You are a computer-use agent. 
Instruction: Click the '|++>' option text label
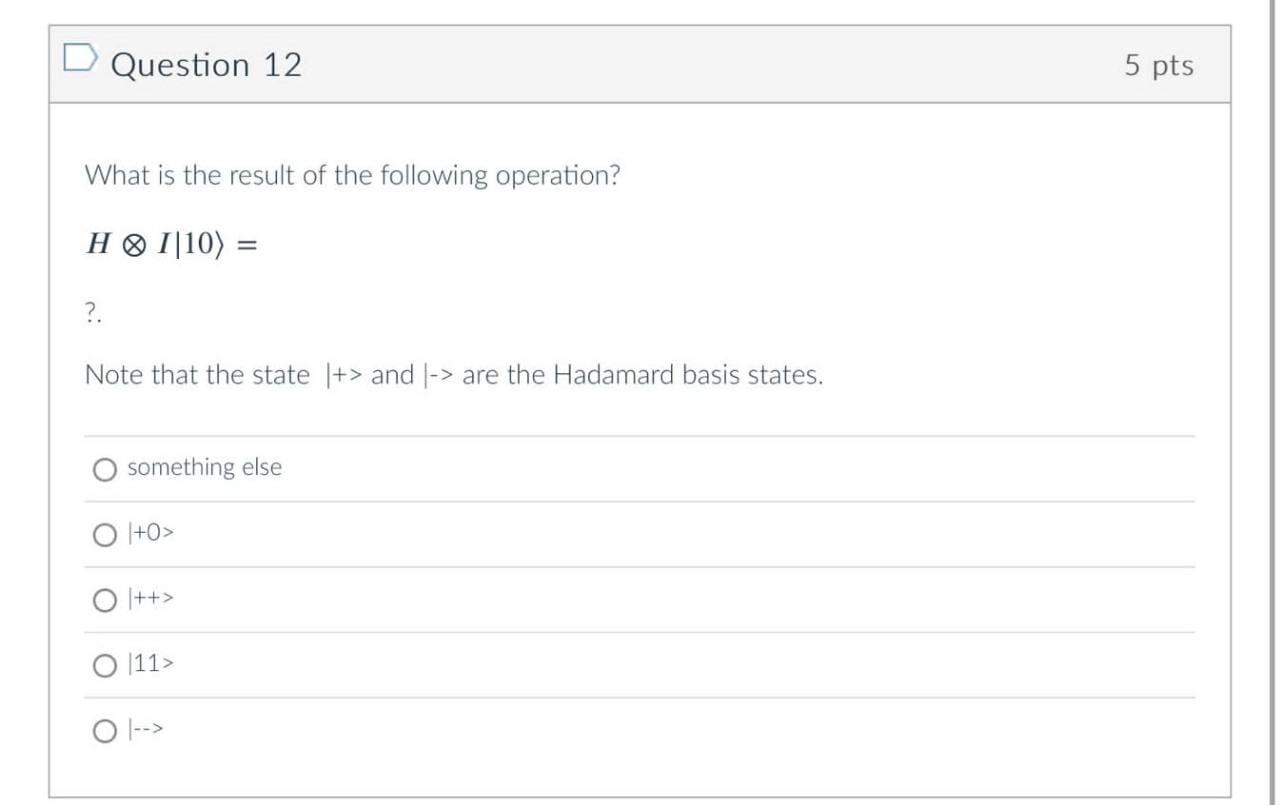tap(150, 599)
